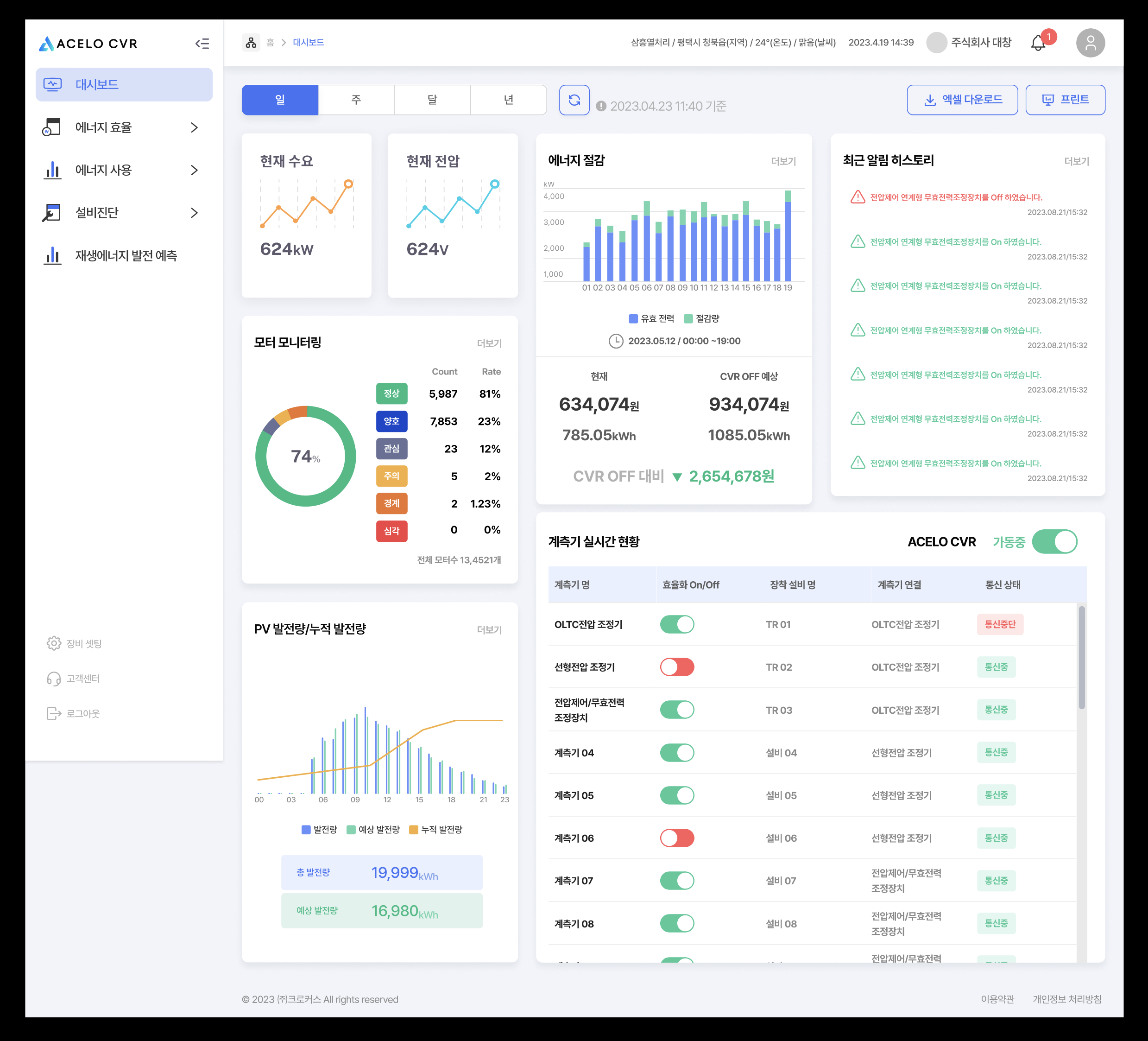The height and width of the screenshot is (1041, 1148).
Task: Click the sitemap home icon in breadcrumb
Action: click(251, 43)
